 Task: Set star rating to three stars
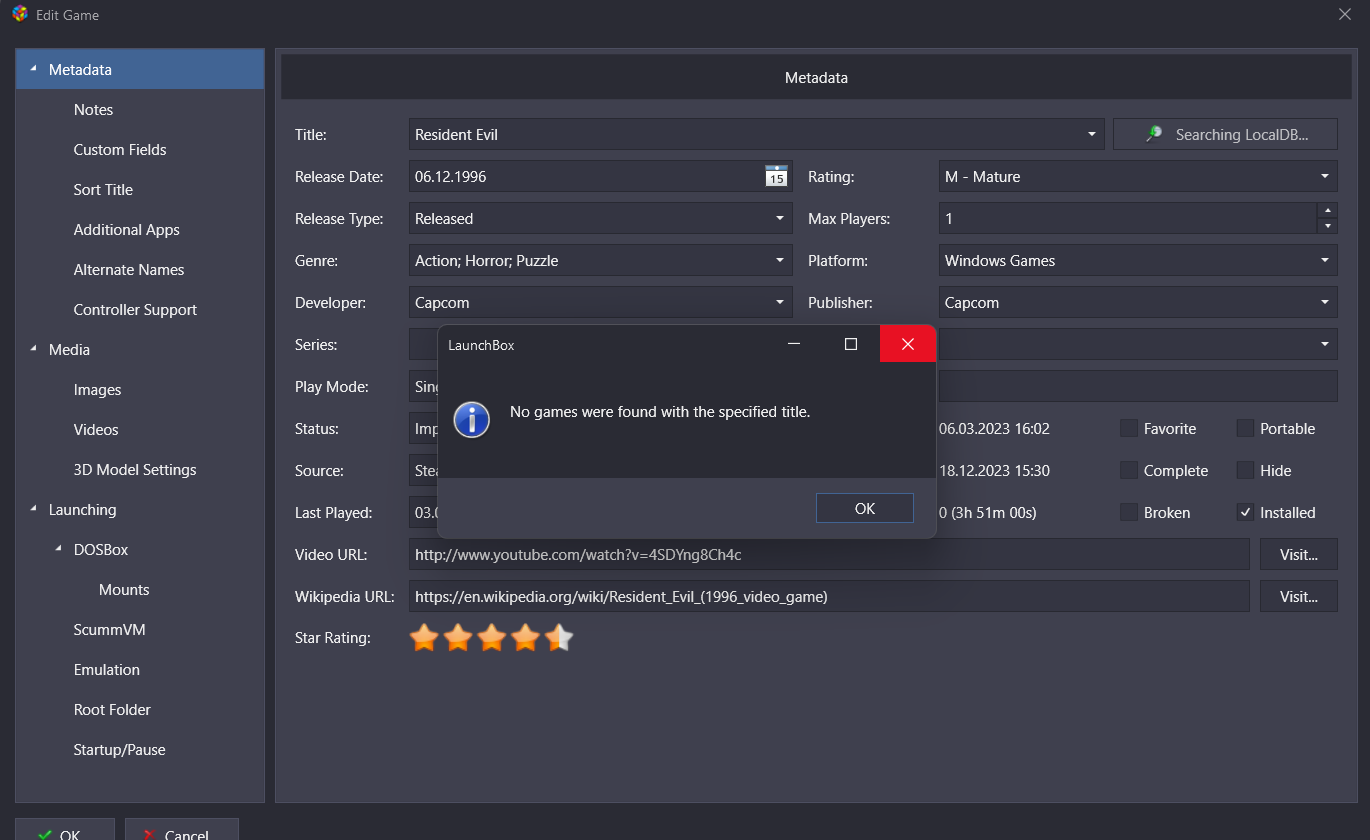[x=492, y=638]
